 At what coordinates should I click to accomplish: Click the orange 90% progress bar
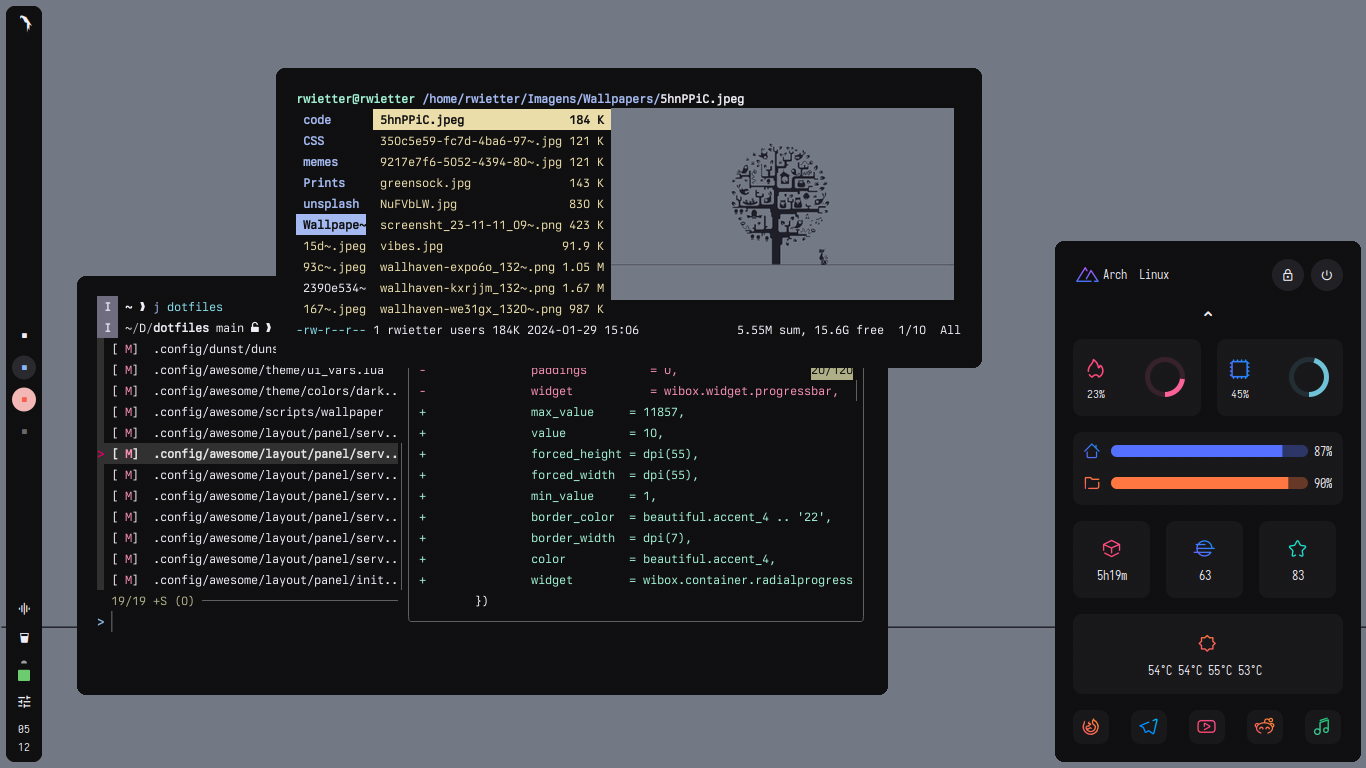click(1209, 483)
